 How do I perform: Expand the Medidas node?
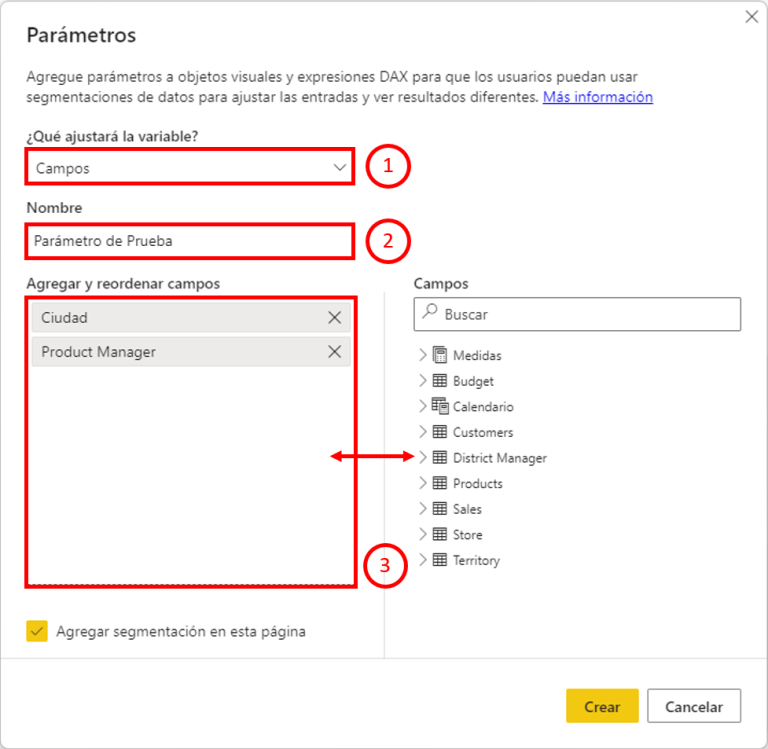pos(423,355)
